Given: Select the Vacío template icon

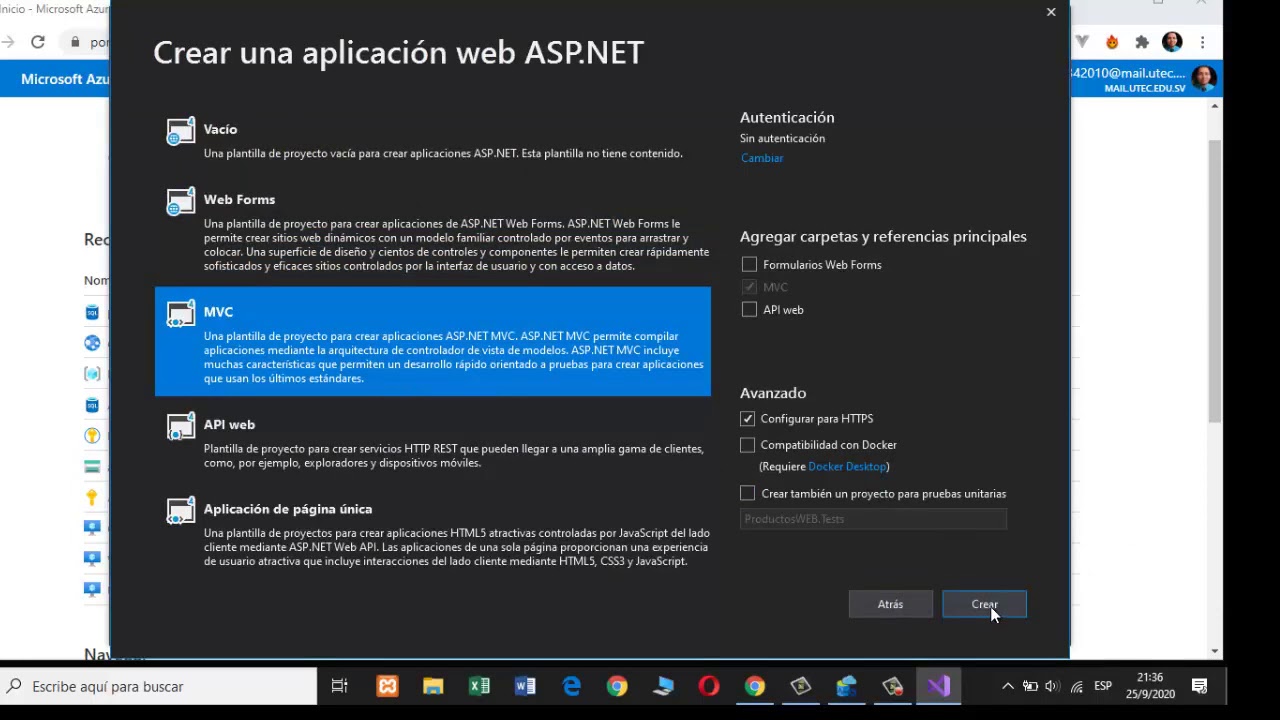Looking at the screenshot, I should (x=181, y=131).
